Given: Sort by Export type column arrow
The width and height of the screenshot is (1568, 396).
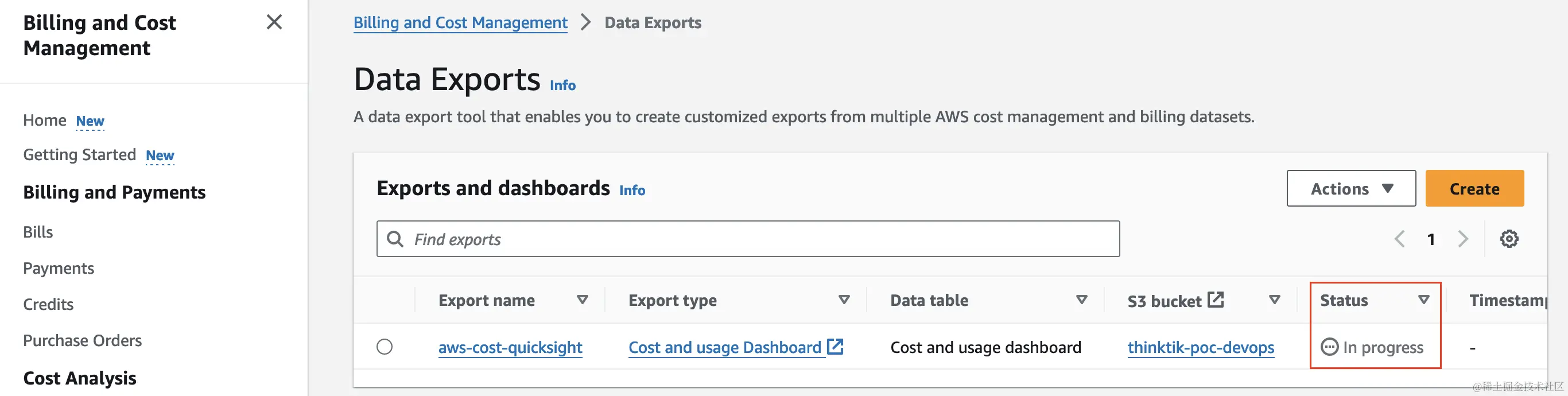Looking at the screenshot, I should point(844,300).
